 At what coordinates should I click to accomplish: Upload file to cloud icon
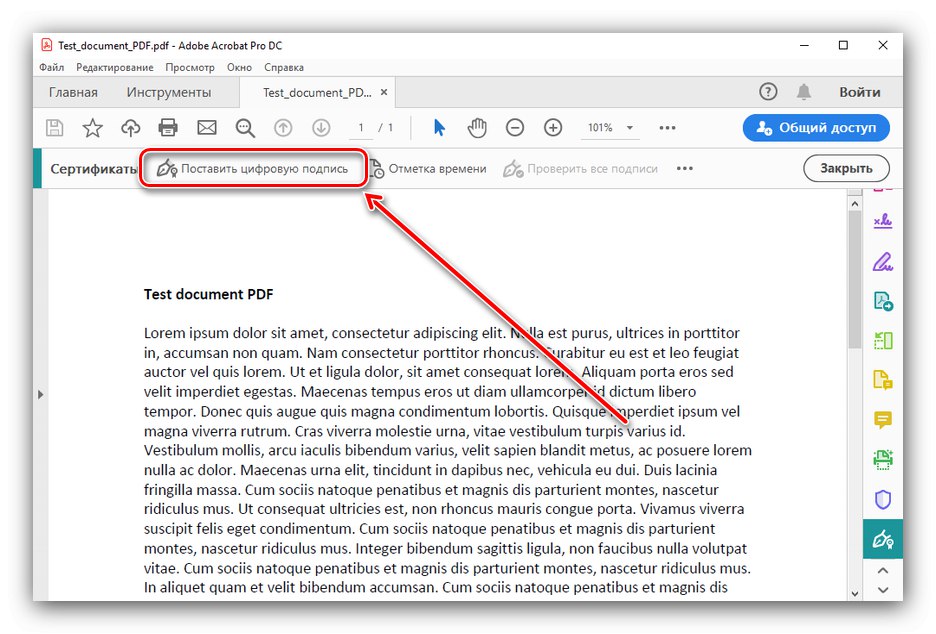click(130, 128)
